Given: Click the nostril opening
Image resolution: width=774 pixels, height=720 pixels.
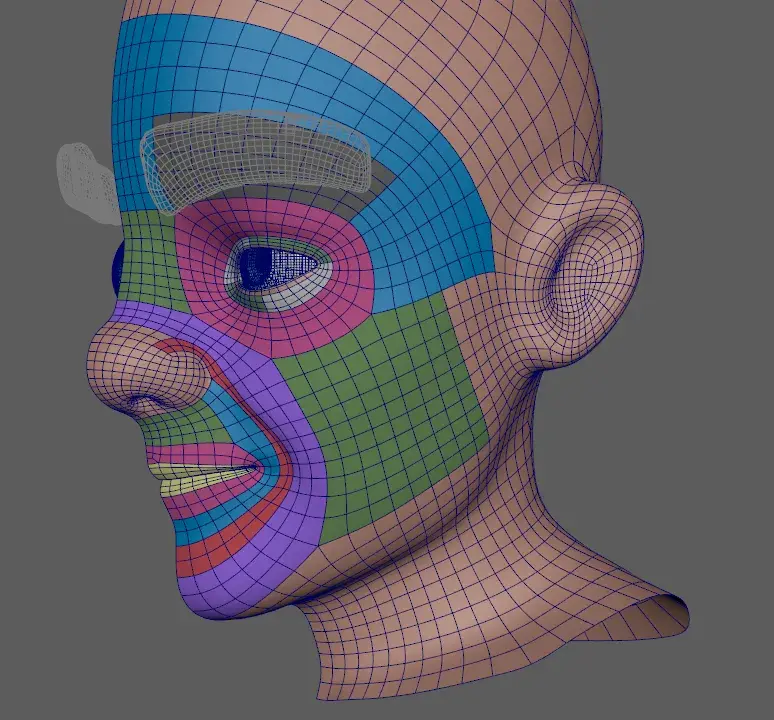Looking at the screenshot, I should coord(150,403).
